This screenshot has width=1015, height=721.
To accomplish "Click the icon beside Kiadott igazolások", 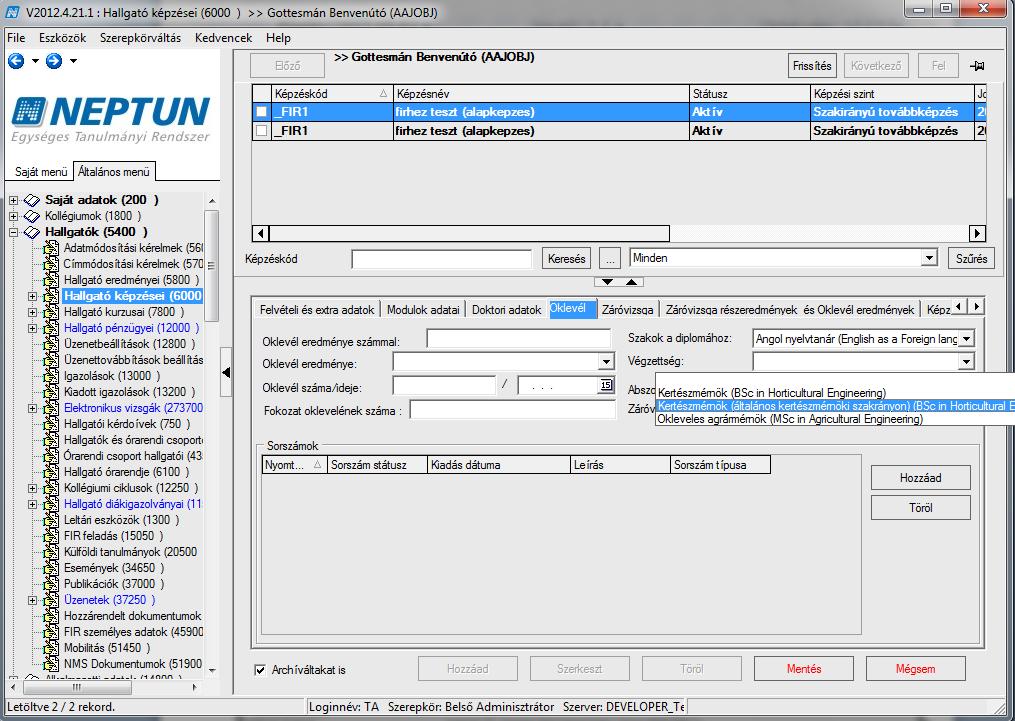I will click(51, 392).
